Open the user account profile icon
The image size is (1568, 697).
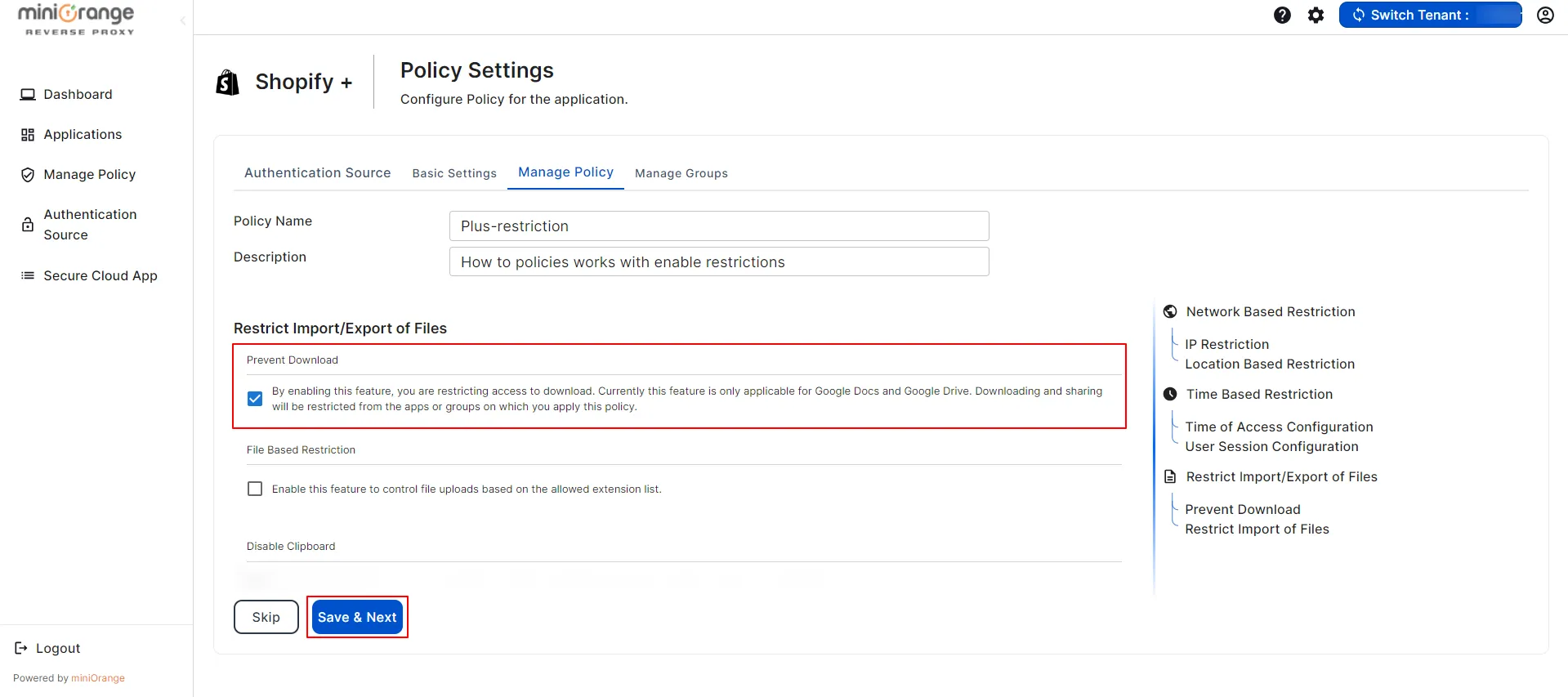[x=1545, y=15]
